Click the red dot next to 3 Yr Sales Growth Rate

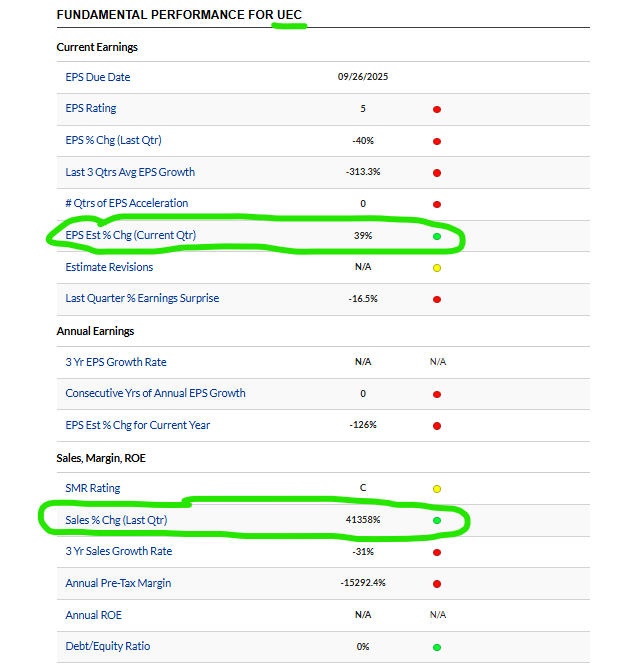436,552
